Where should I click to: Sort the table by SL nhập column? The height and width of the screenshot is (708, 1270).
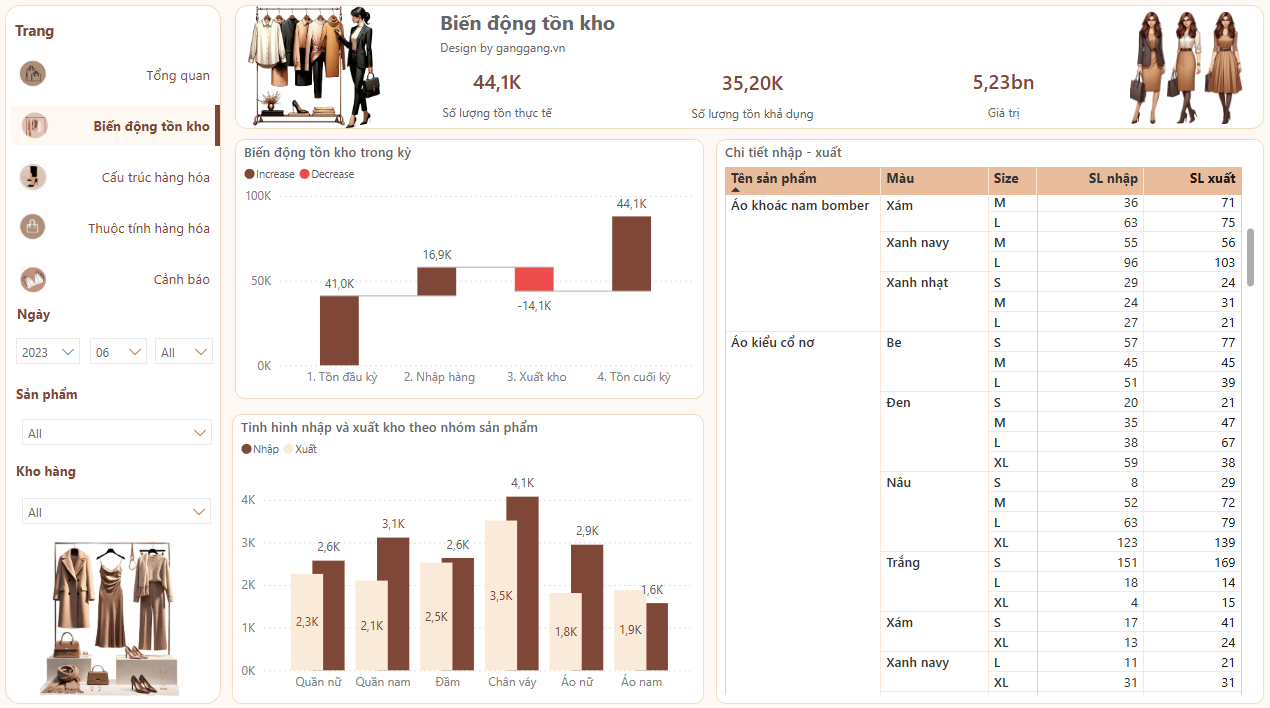point(1112,179)
